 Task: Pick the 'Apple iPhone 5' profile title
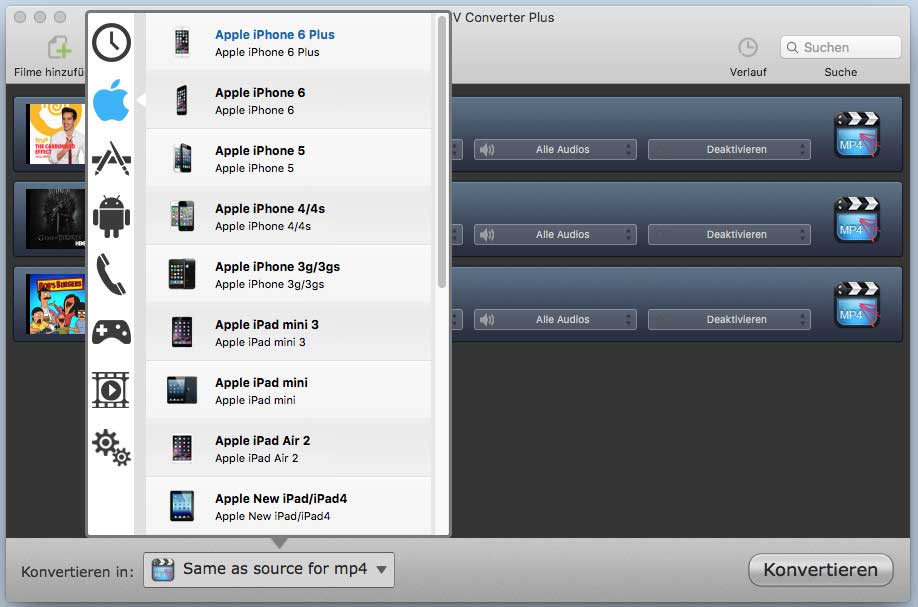click(260, 150)
